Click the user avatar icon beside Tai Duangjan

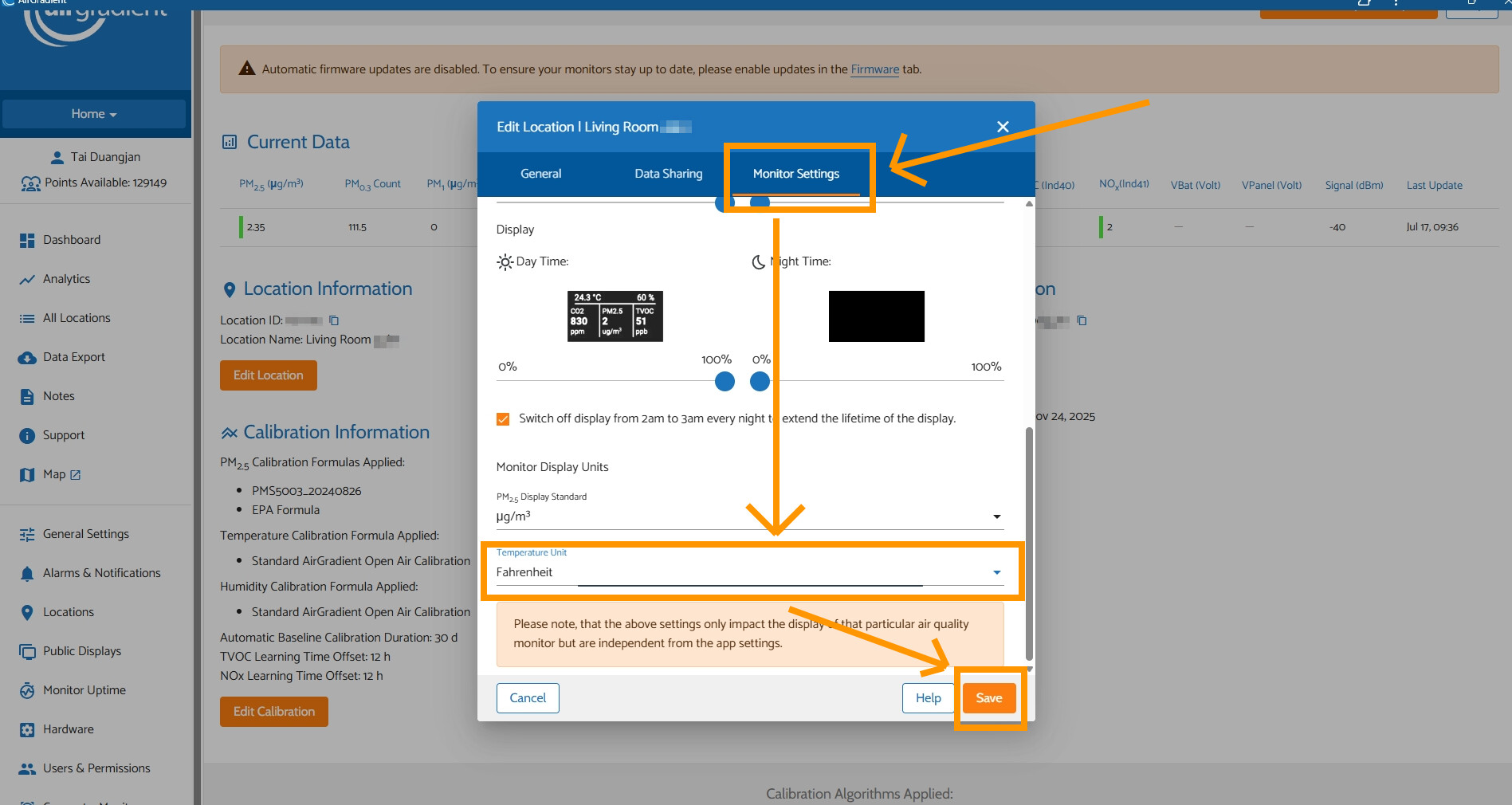coord(57,157)
